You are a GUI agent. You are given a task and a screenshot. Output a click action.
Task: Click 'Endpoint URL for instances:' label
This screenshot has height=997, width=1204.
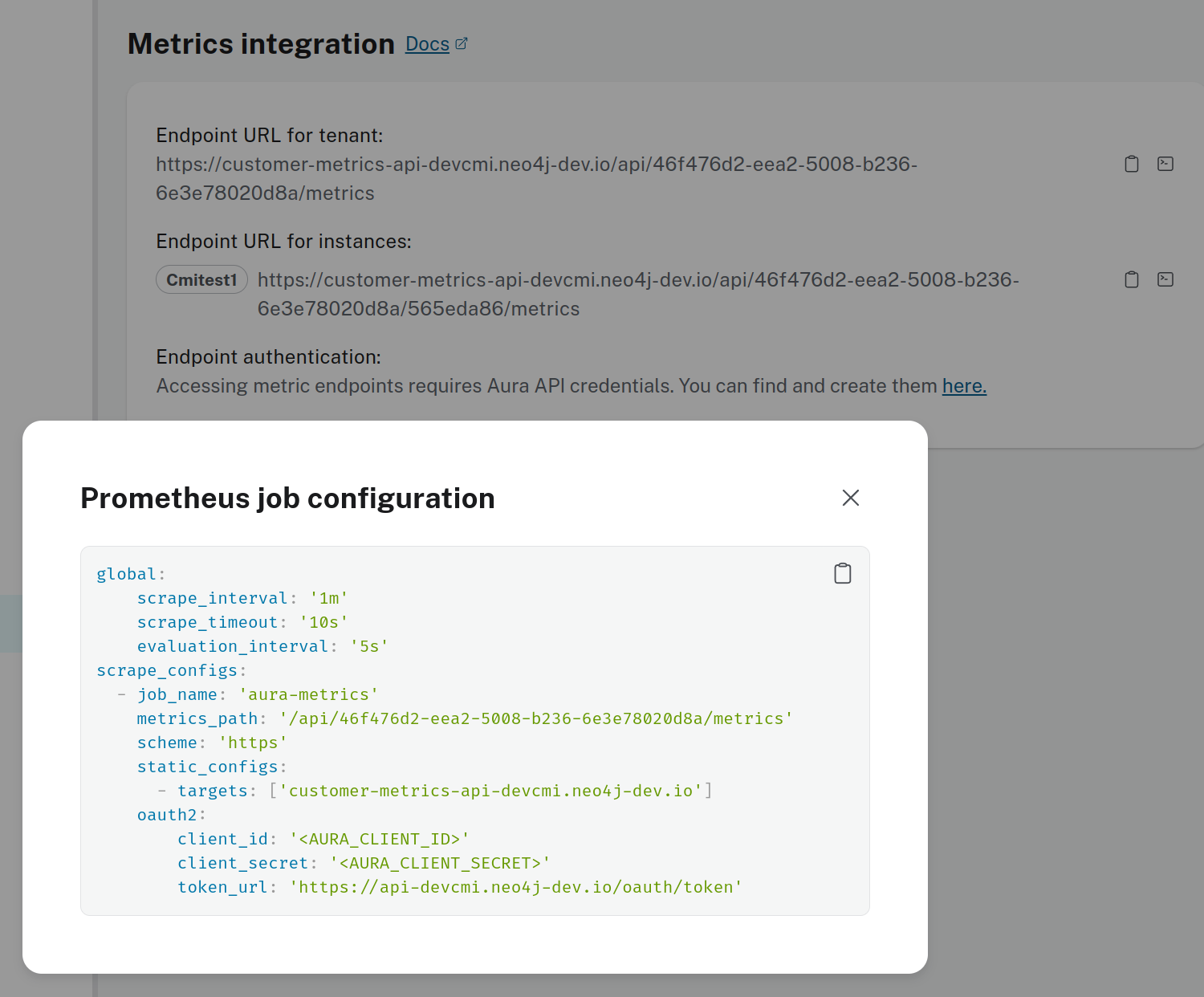coord(283,242)
